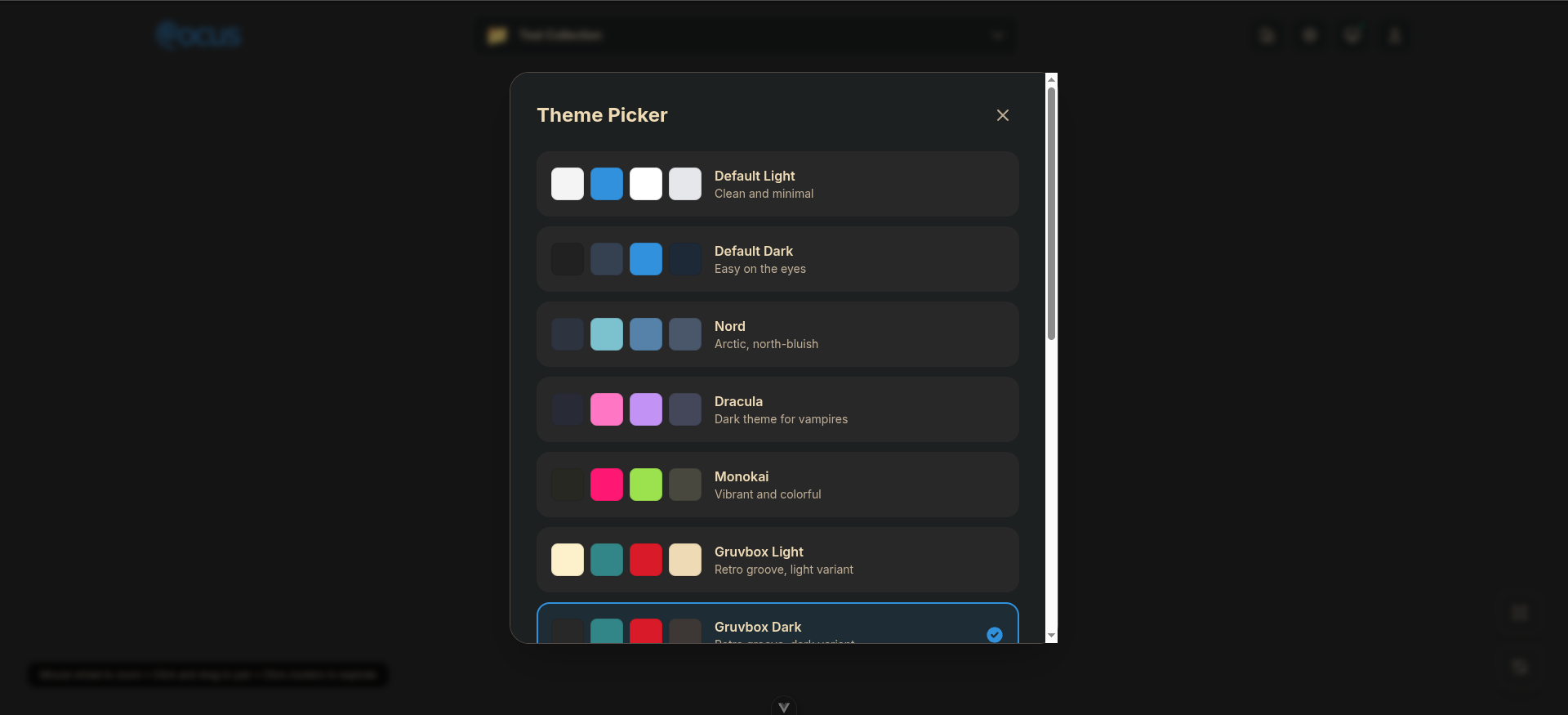
Task: Click the light cyan swatch in Nord row
Action: [x=607, y=334]
